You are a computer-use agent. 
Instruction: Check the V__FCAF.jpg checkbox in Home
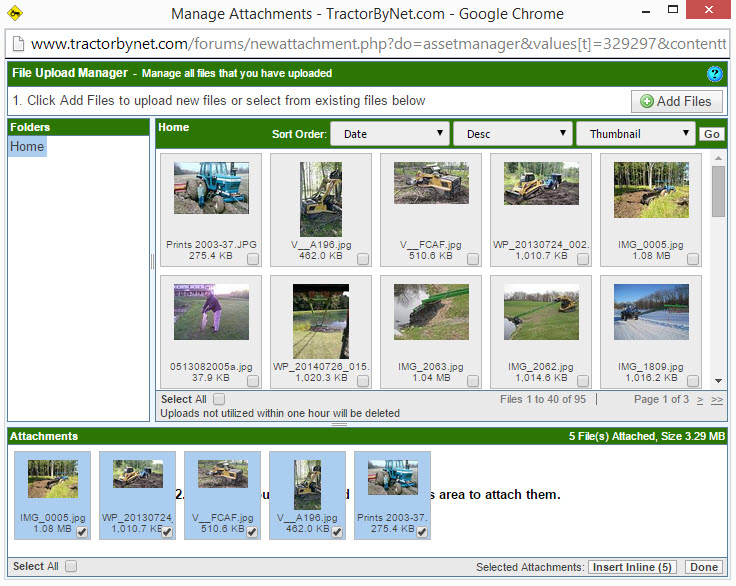(x=473, y=259)
